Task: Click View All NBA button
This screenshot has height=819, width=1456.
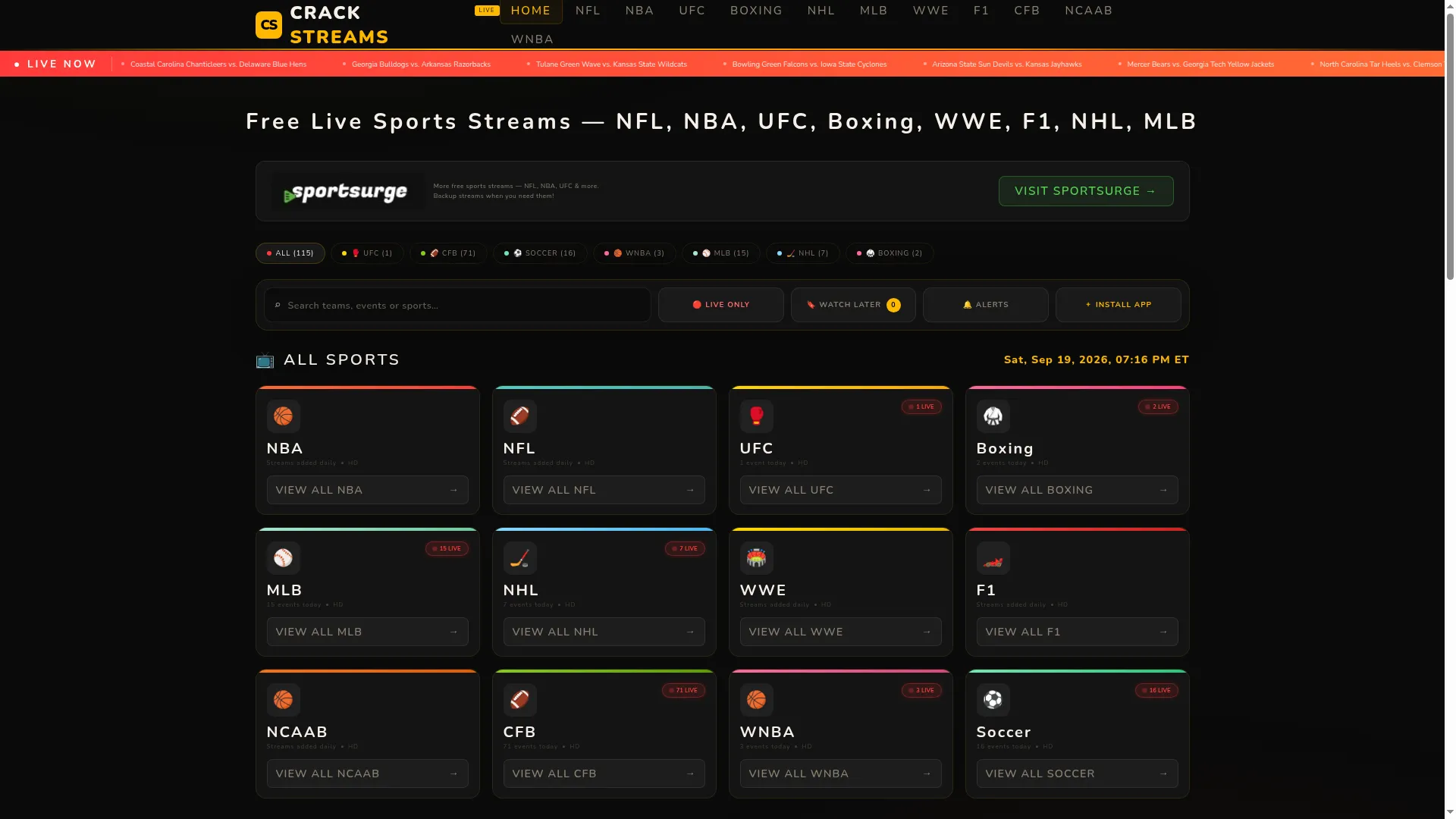Action: [368, 490]
